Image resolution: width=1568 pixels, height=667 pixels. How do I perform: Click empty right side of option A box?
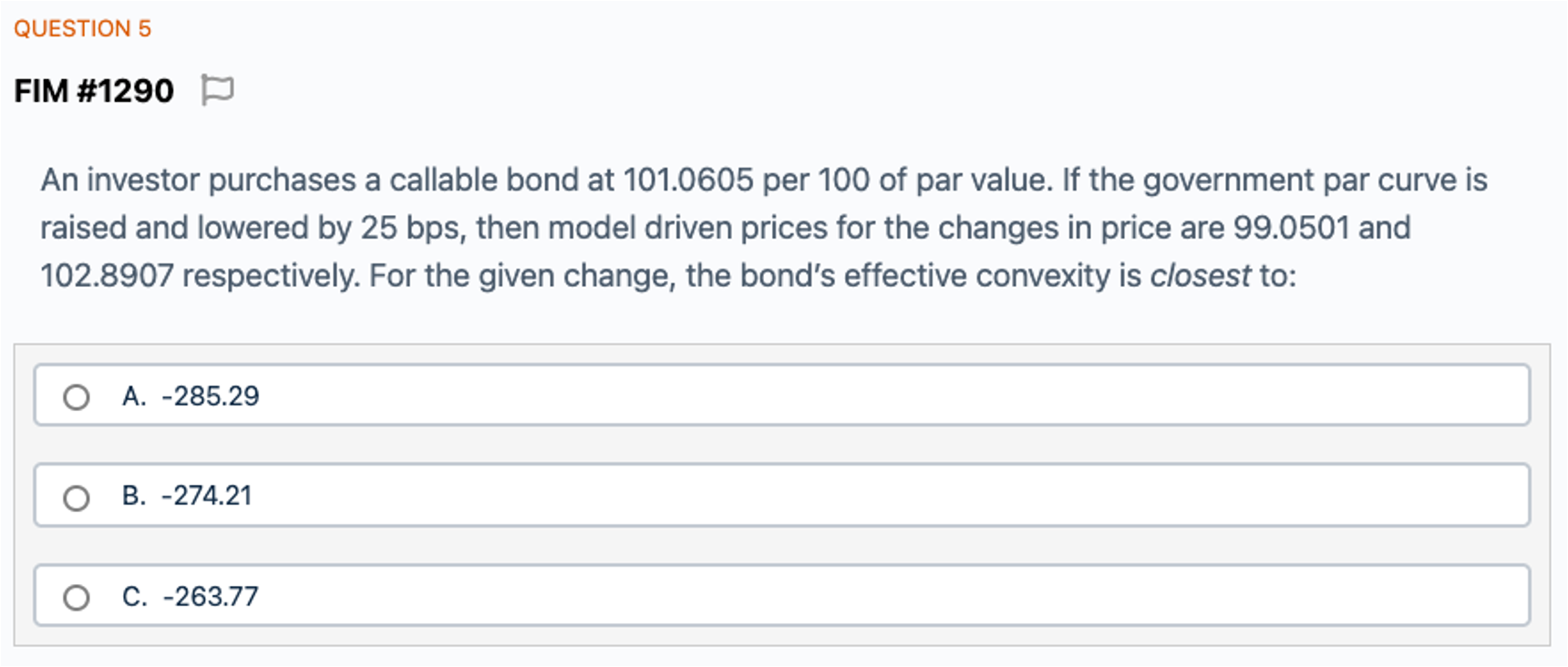tap(1094, 395)
